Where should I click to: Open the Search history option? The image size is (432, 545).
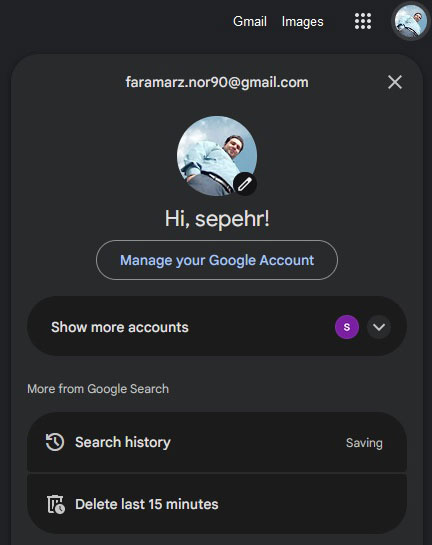pos(217,442)
